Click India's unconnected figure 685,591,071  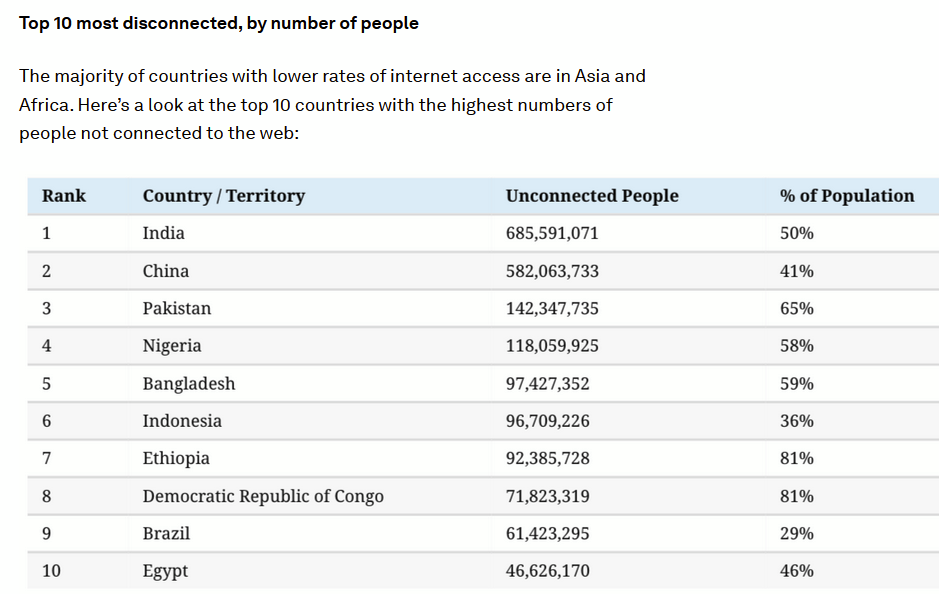coord(552,233)
